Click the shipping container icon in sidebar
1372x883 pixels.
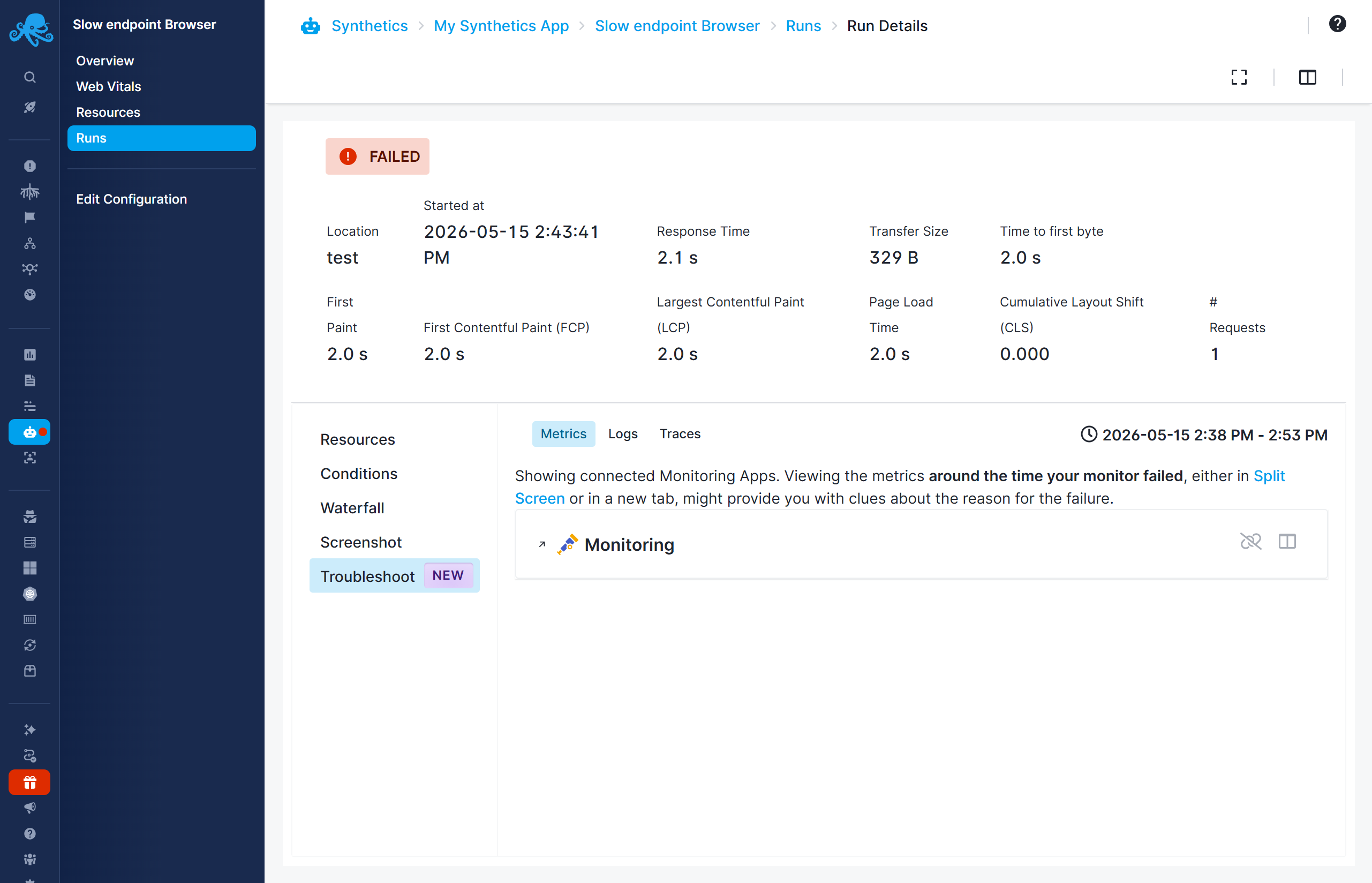coord(30,620)
